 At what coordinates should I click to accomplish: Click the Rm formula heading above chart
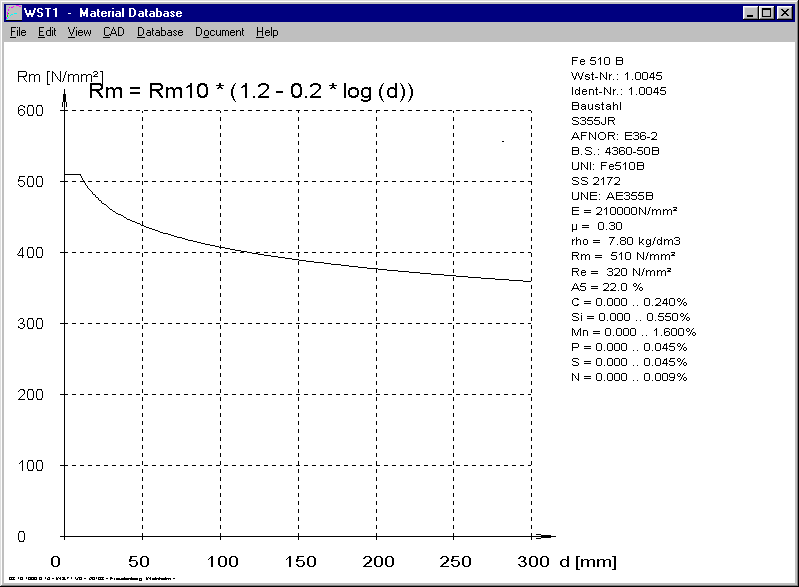[252, 91]
